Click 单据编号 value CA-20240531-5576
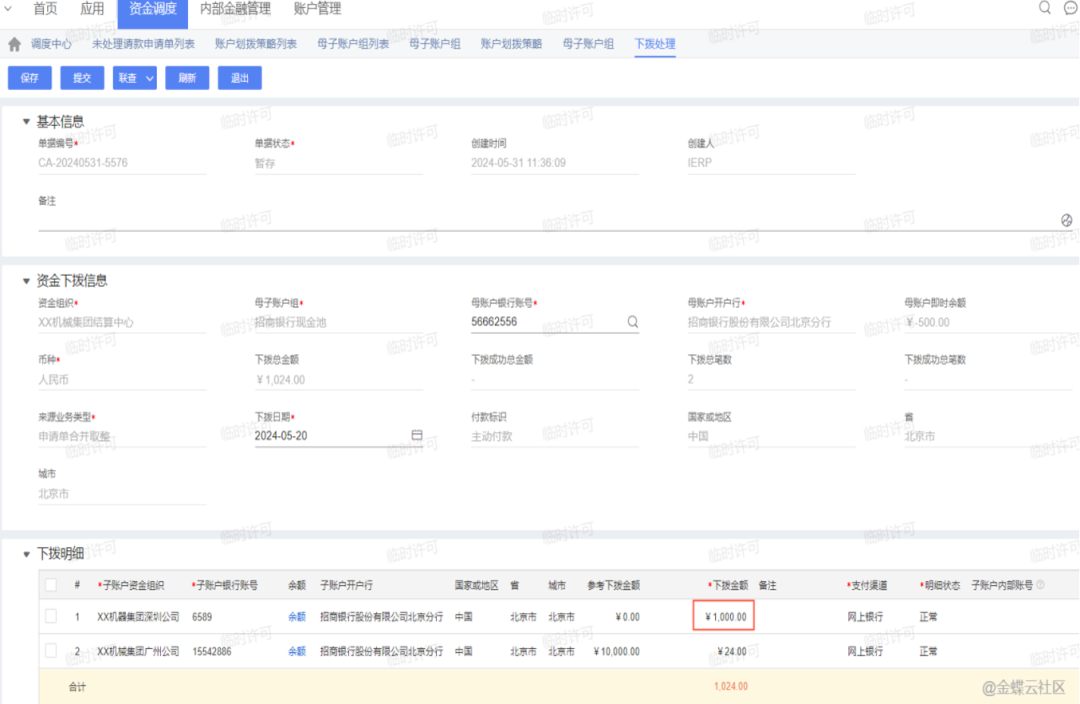 tap(83, 163)
